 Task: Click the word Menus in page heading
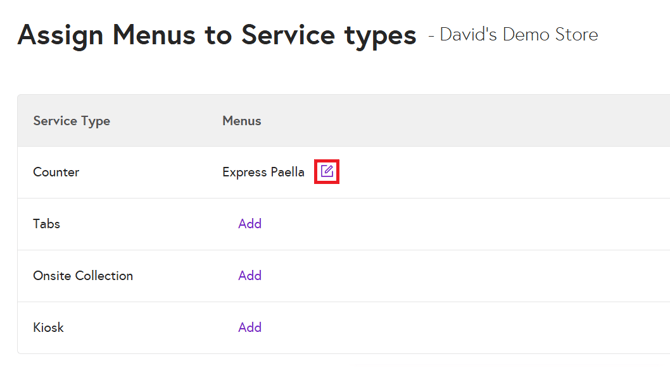point(154,35)
